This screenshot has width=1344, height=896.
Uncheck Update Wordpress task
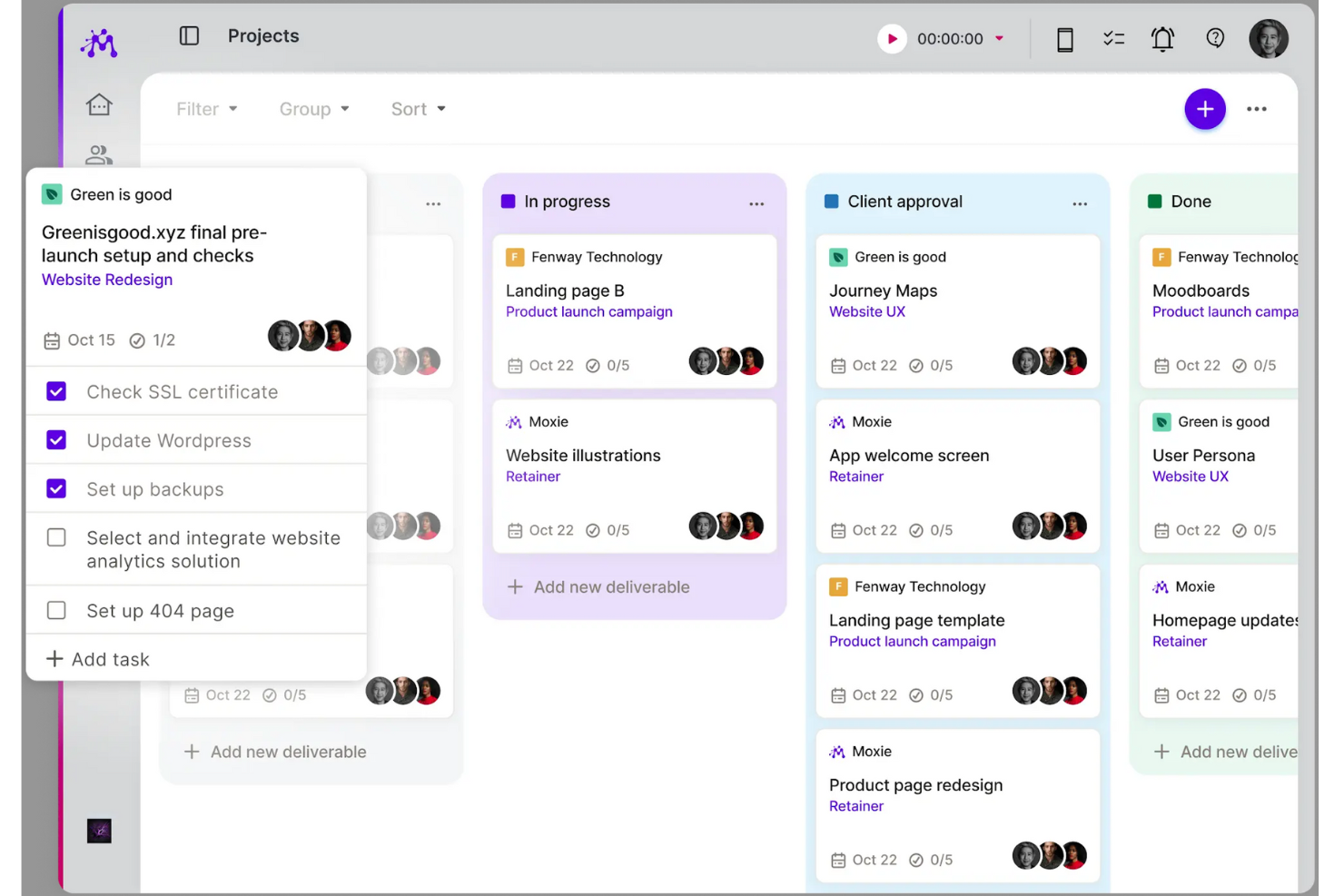click(x=56, y=440)
